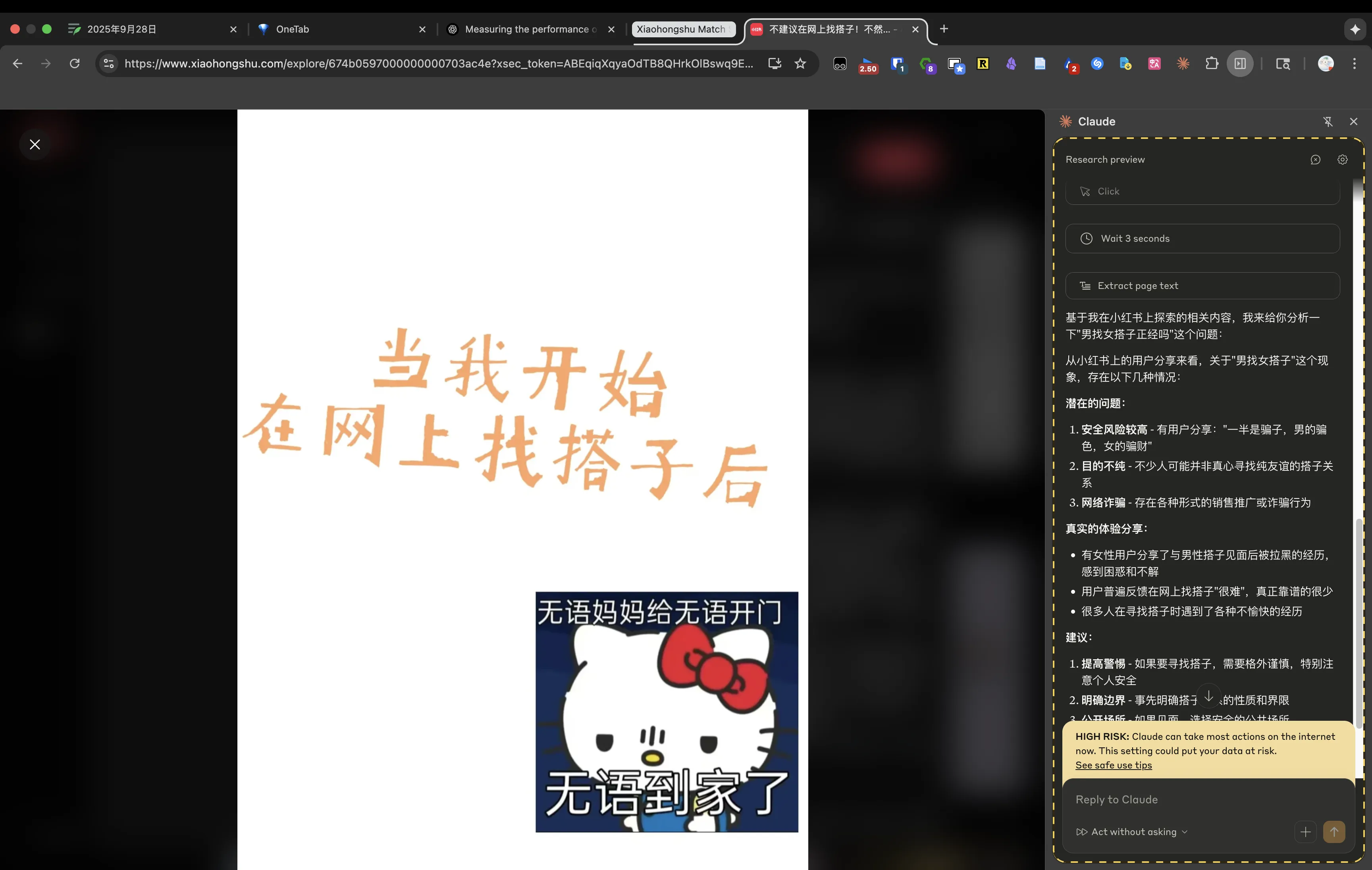Click the translate extension icon
The height and width of the screenshot is (870, 1372).
tap(1154, 64)
